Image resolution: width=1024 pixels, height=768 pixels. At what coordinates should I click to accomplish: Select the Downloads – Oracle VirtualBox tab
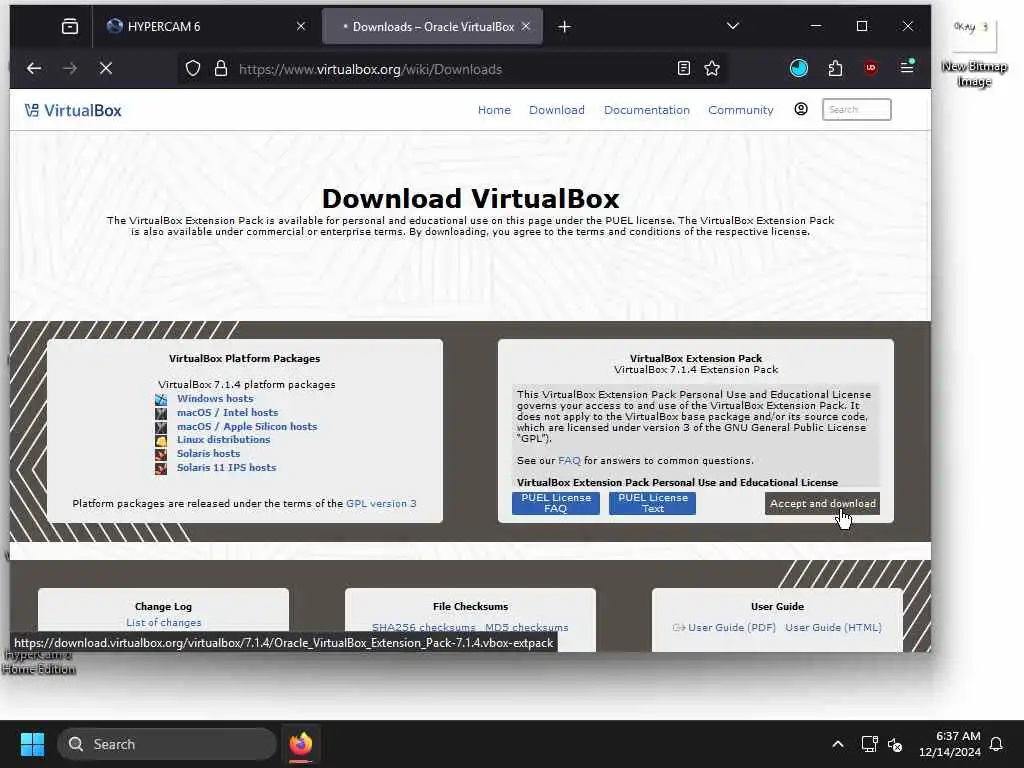click(x=432, y=26)
